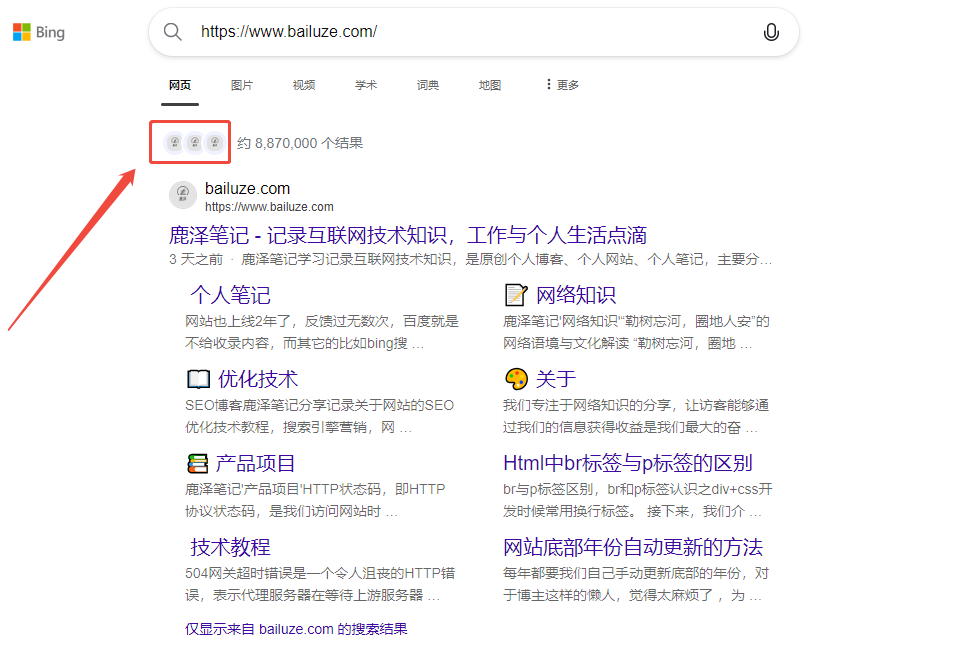Switch to the 图片 tab
This screenshot has width=962, height=646.
[x=242, y=85]
